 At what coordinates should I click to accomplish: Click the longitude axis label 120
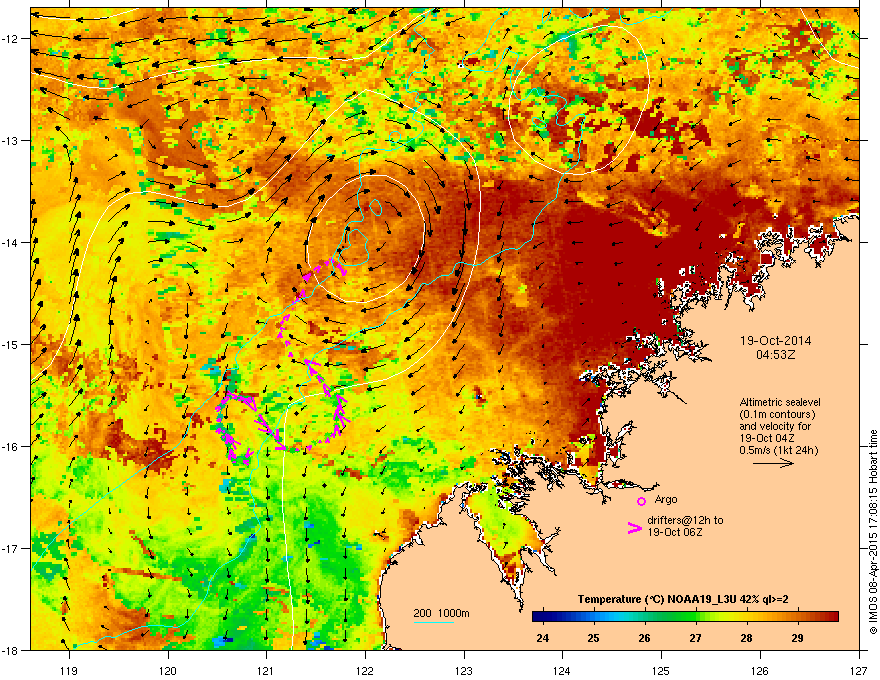[168, 670]
